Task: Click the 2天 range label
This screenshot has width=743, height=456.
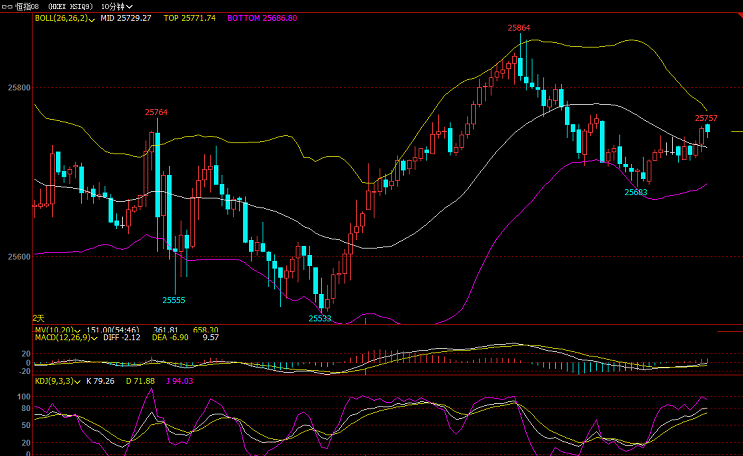Action: (x=38, y=319)
